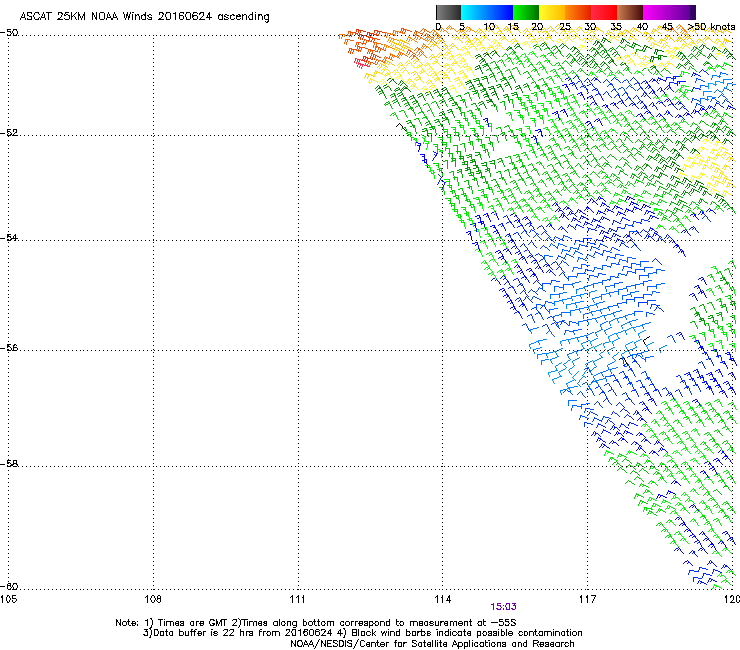Click the gray 0-5 knots legend swatch

click(x=448, y=12)
